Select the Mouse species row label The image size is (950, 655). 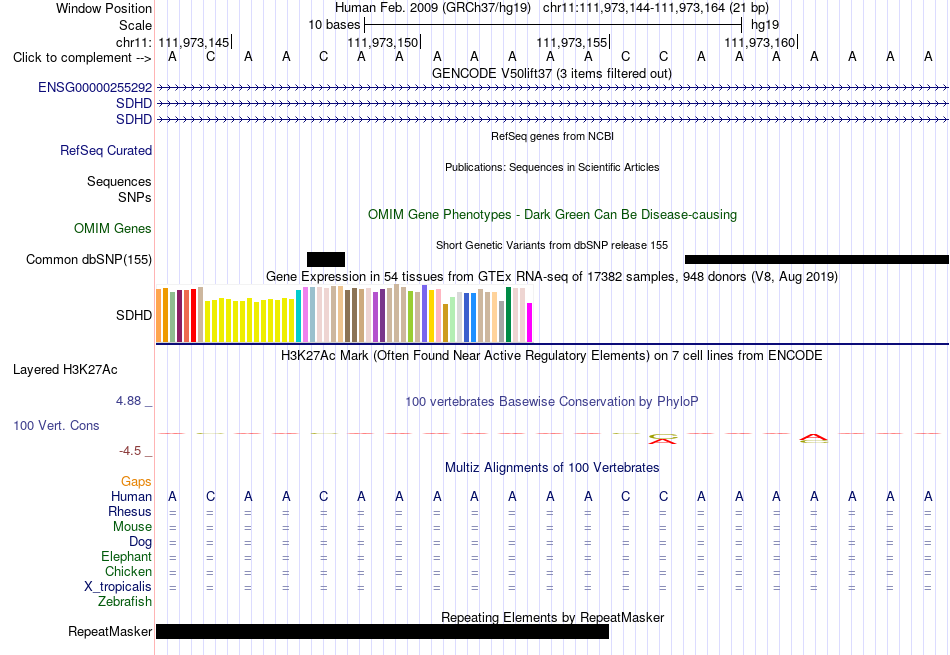point(132,527)
